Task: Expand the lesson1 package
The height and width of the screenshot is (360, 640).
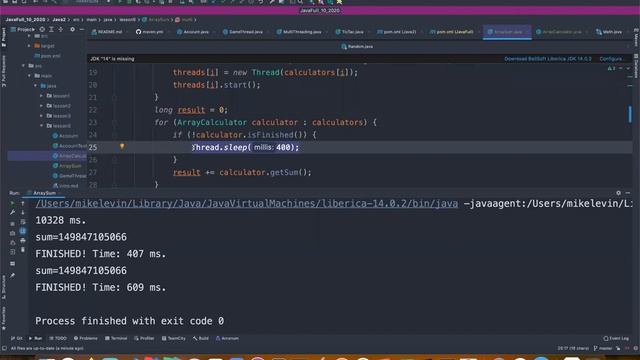Action: (41, 96)
